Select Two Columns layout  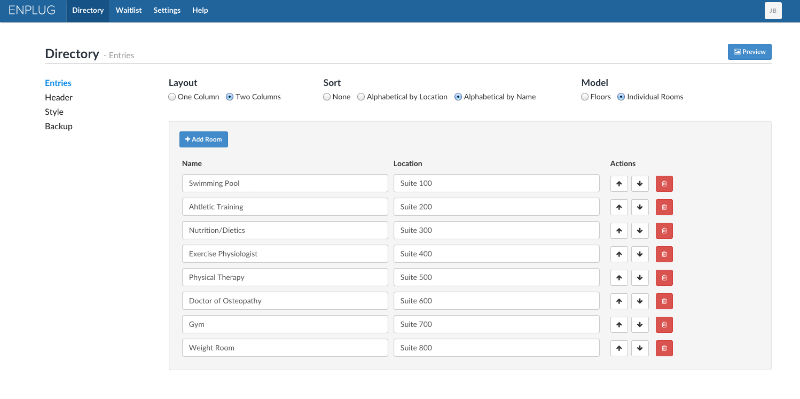(230, 97)
